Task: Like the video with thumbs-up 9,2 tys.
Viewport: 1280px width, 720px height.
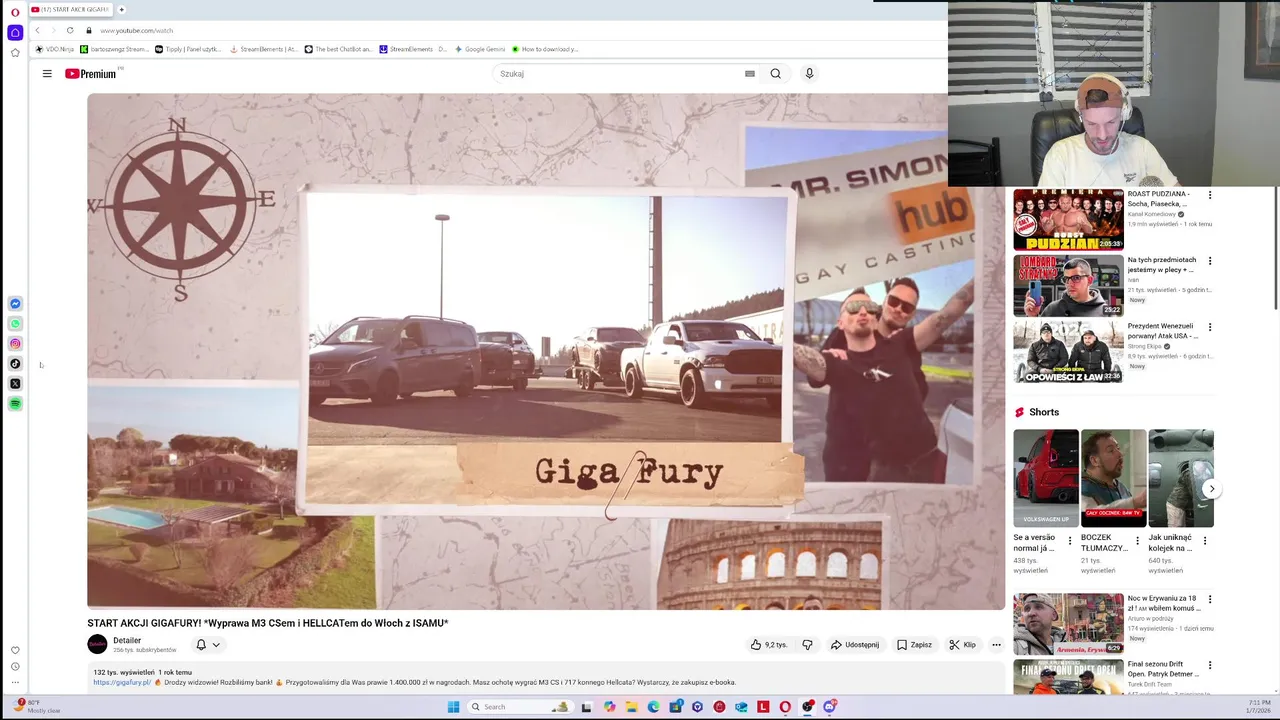Action: pos(768,645)
